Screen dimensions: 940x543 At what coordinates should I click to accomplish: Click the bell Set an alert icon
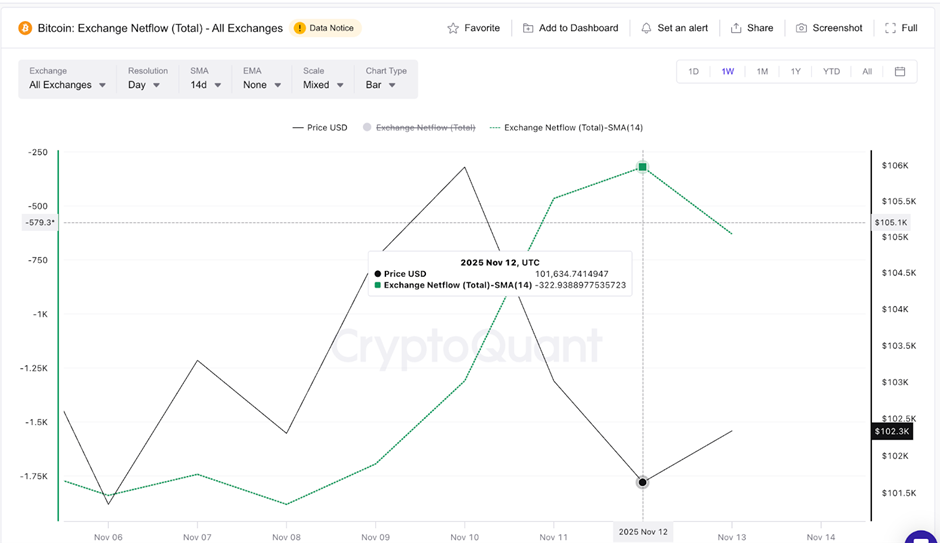[x=646, y=28]
